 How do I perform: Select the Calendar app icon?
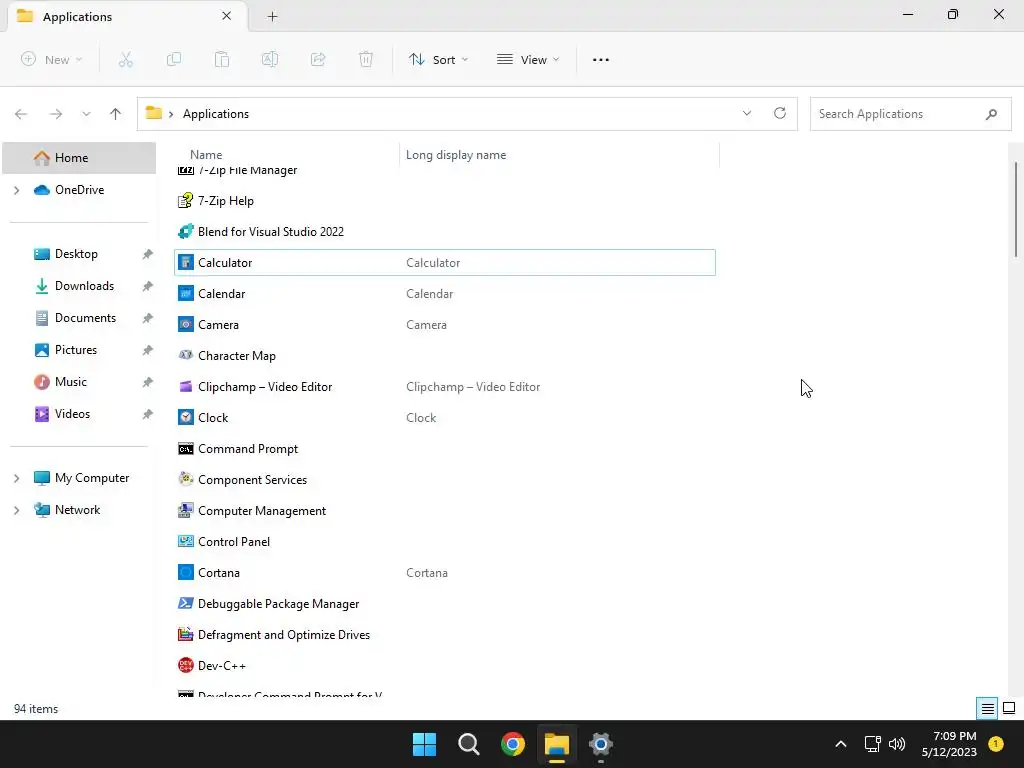click(x=185, y=293)
